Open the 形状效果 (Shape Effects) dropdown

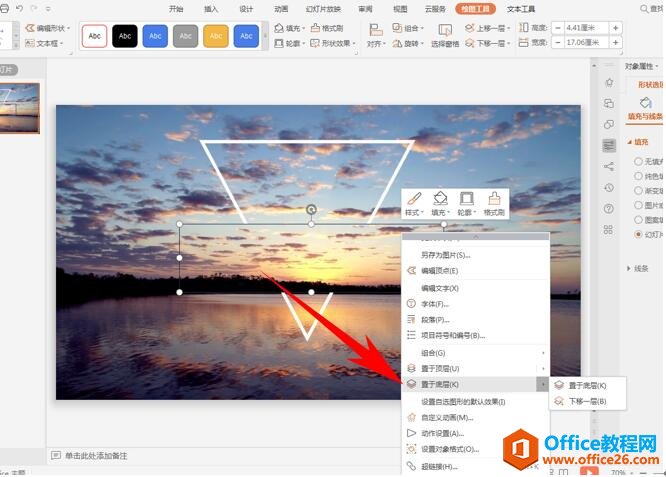(333, 43)
